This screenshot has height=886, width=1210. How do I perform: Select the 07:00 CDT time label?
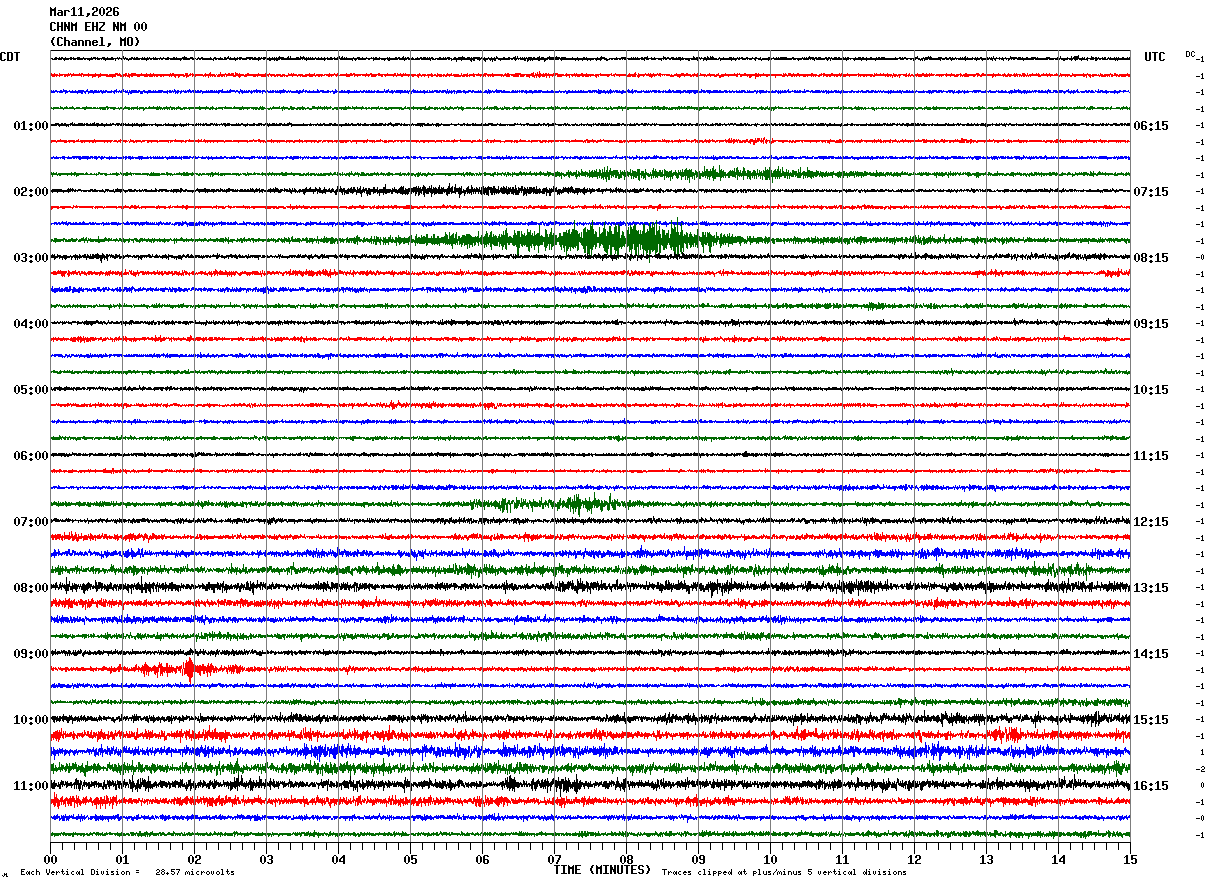point(31,522)
